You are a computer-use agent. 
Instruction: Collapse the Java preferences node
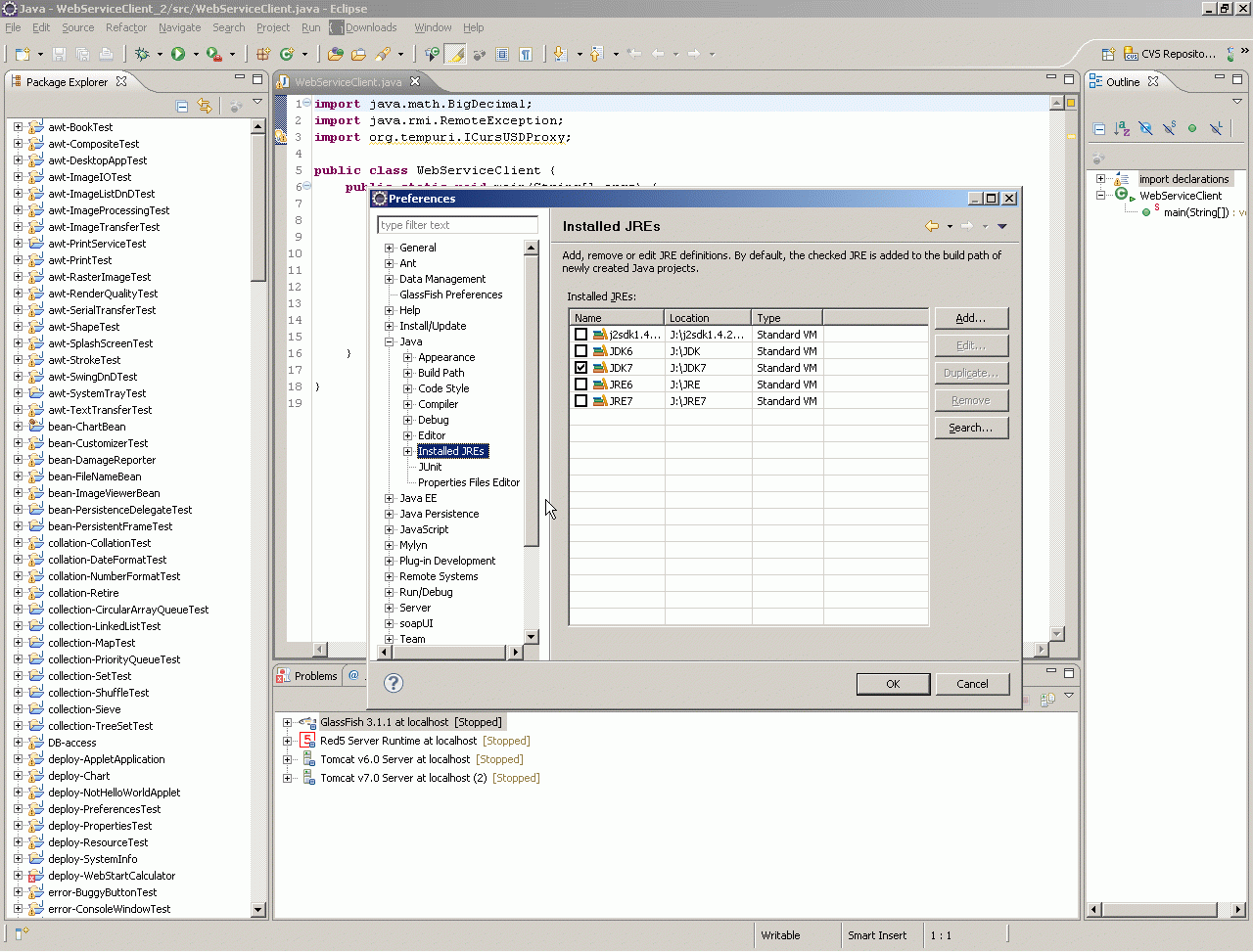coord(390,341)
